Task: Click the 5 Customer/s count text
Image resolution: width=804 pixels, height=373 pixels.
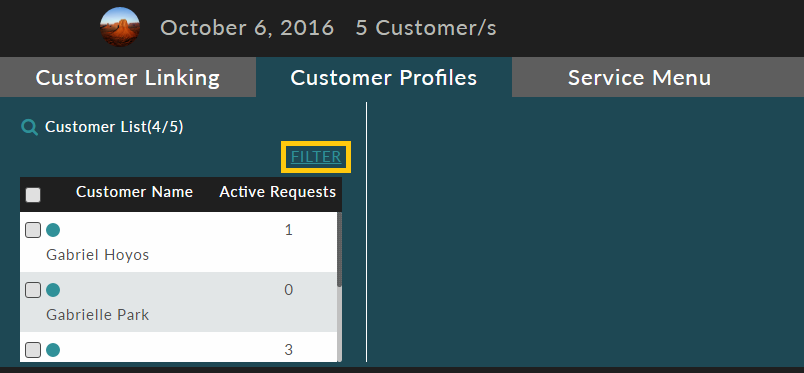Action: [x=426, y=28]
